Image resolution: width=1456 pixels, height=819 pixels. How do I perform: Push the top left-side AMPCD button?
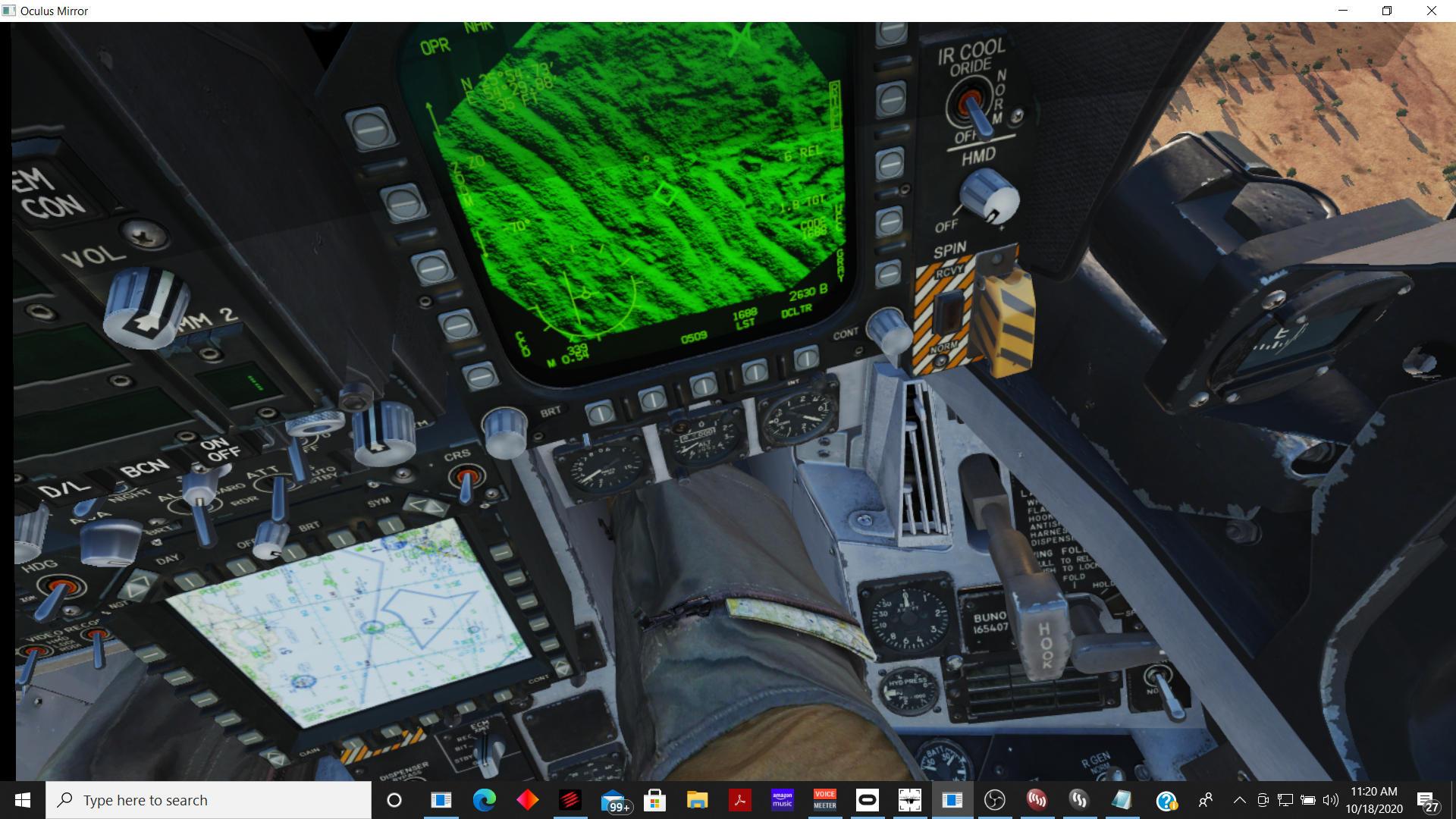point(150,653)
